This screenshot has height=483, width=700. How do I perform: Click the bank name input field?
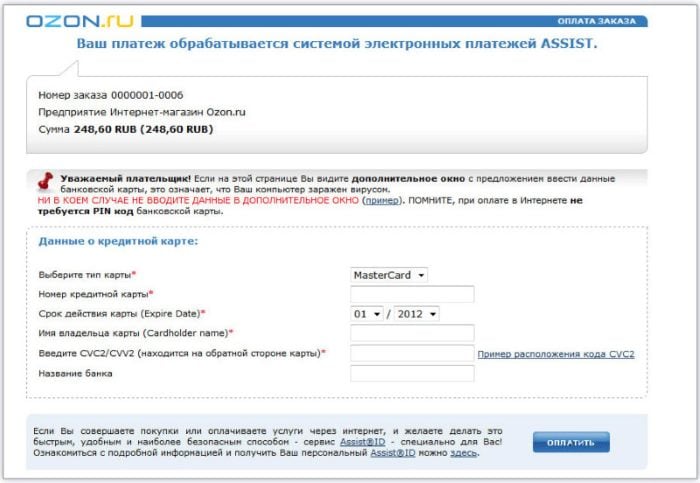pyautogui.click(x=412, y=374)
